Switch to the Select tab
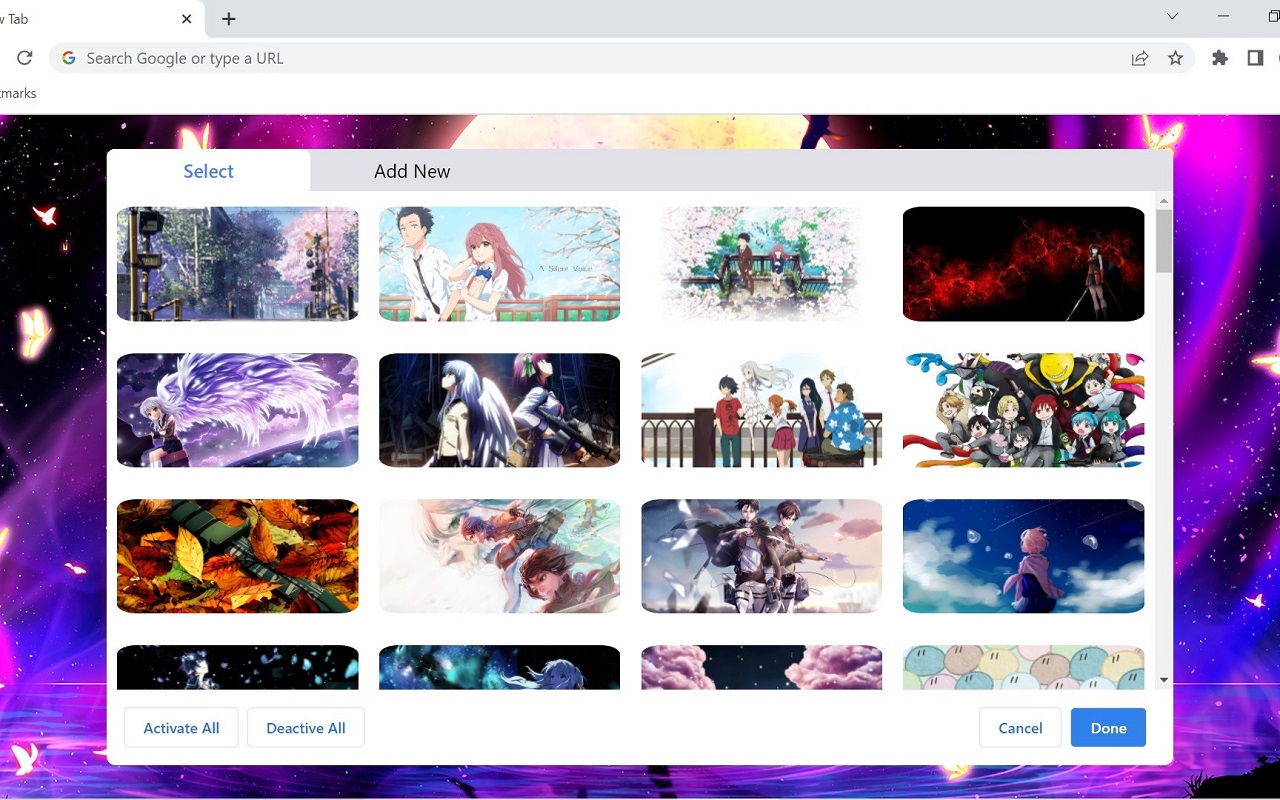1280x800 pixels. click(208, 171)
